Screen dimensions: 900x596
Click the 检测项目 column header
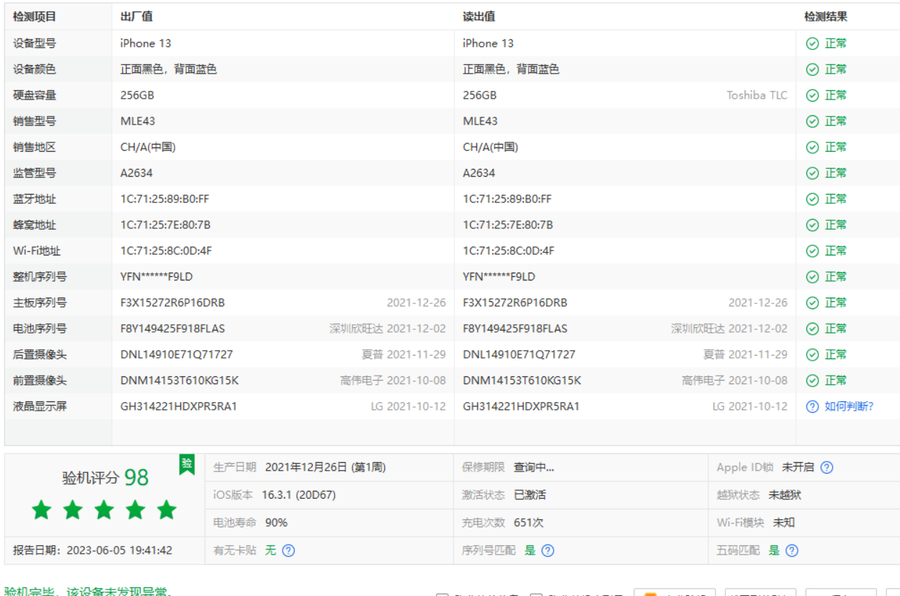tap(34, 17)
